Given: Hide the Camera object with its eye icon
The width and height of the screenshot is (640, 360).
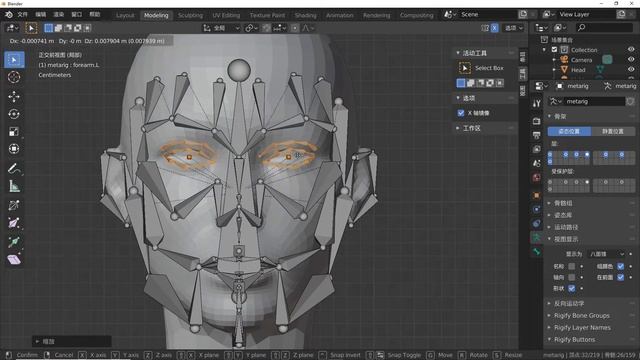Looking at the screenshot, I should point(631,60).
